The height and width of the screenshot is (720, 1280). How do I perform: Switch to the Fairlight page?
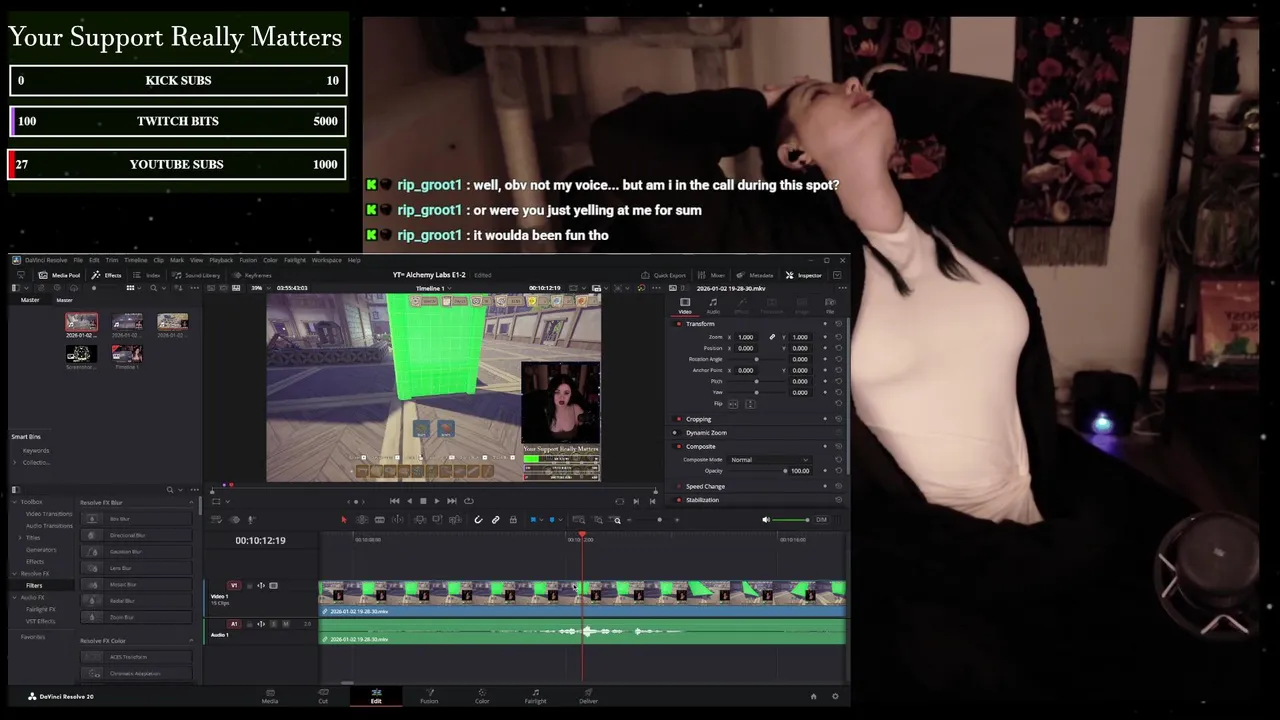[535, 696]
